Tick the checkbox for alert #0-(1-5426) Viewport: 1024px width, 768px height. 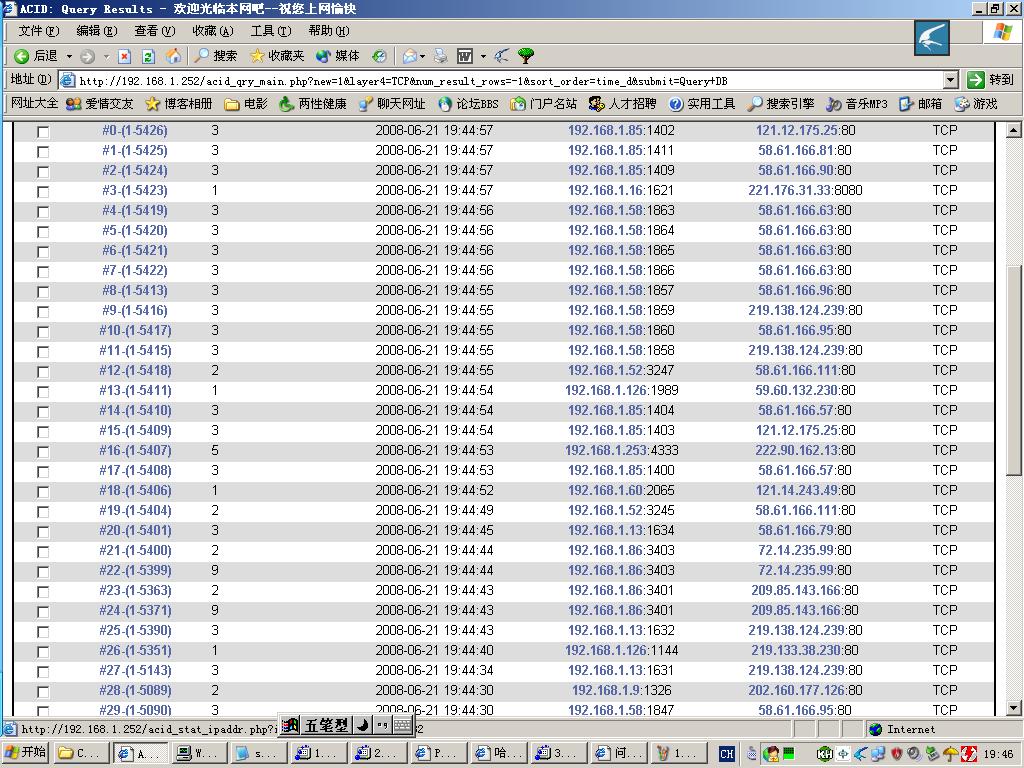(x=43, y=132)
